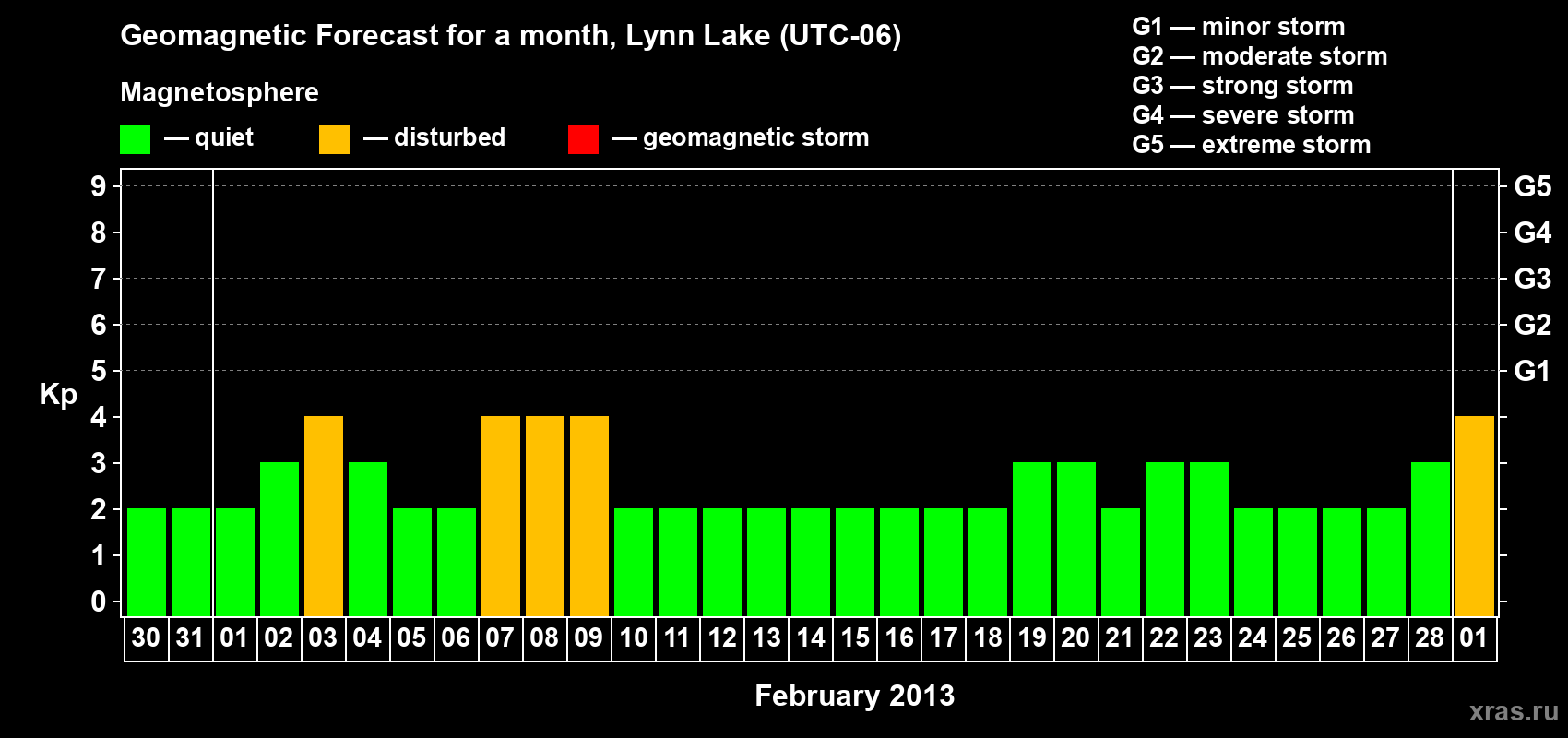Click date label 25 on the axis

(1297, 638)
